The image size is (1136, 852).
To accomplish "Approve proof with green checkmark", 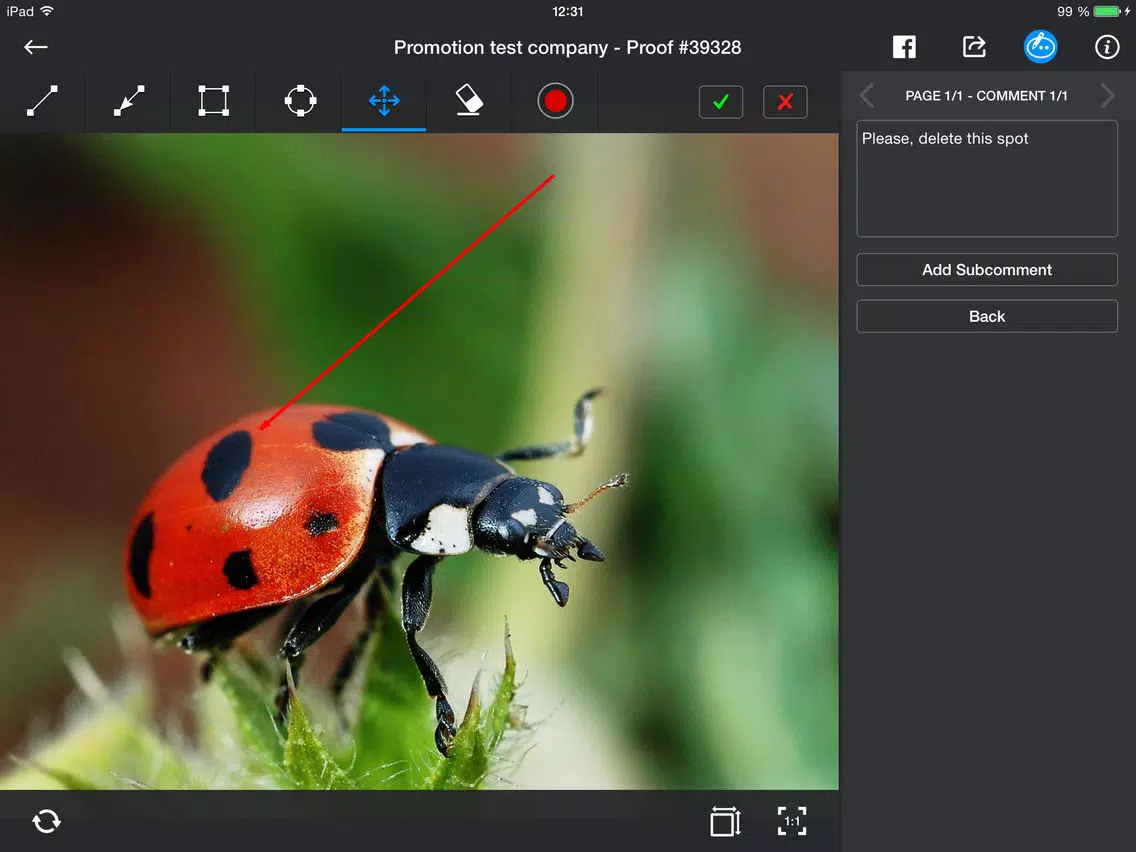I will click(721, 101).
